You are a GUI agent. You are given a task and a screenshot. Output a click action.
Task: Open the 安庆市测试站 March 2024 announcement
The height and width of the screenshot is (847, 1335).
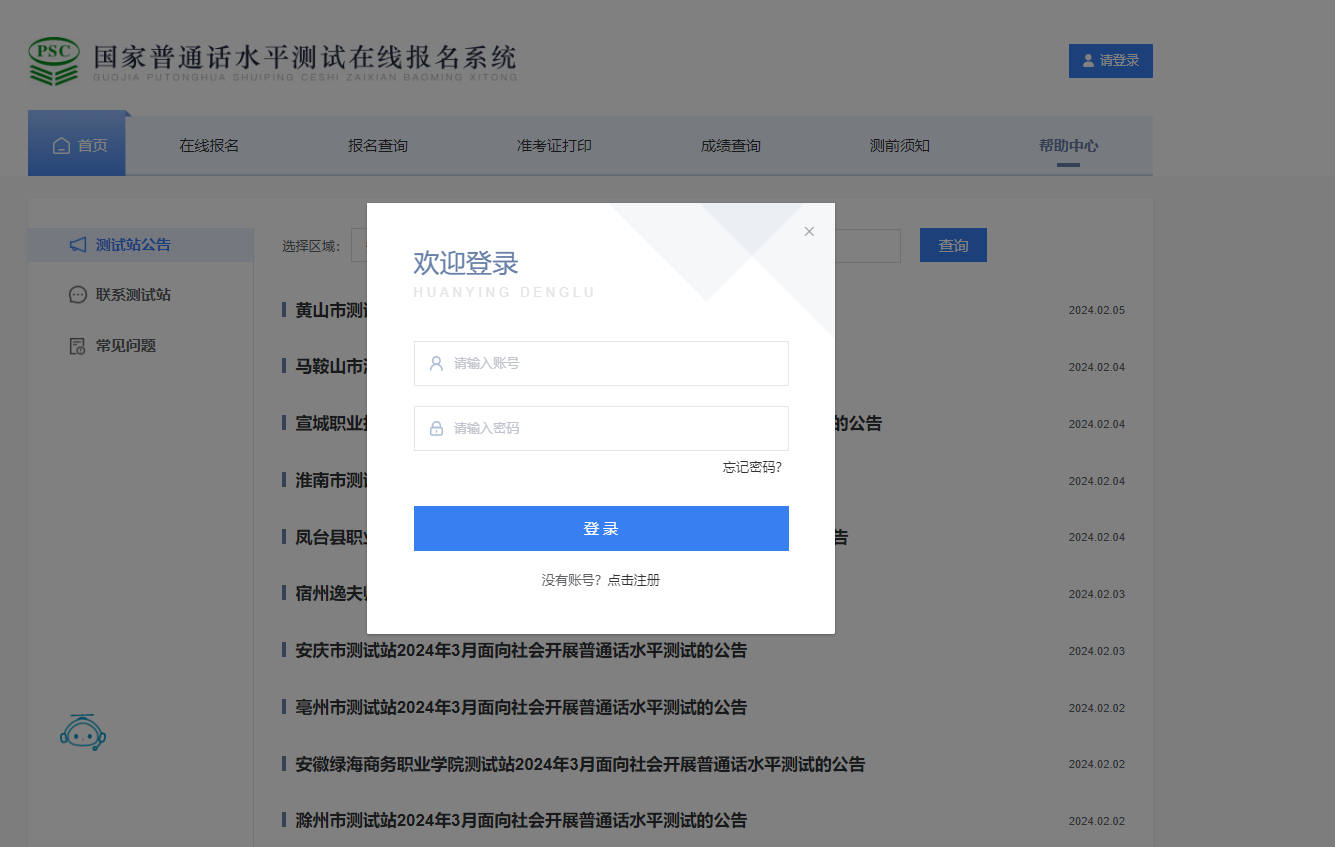coord(521,651)
